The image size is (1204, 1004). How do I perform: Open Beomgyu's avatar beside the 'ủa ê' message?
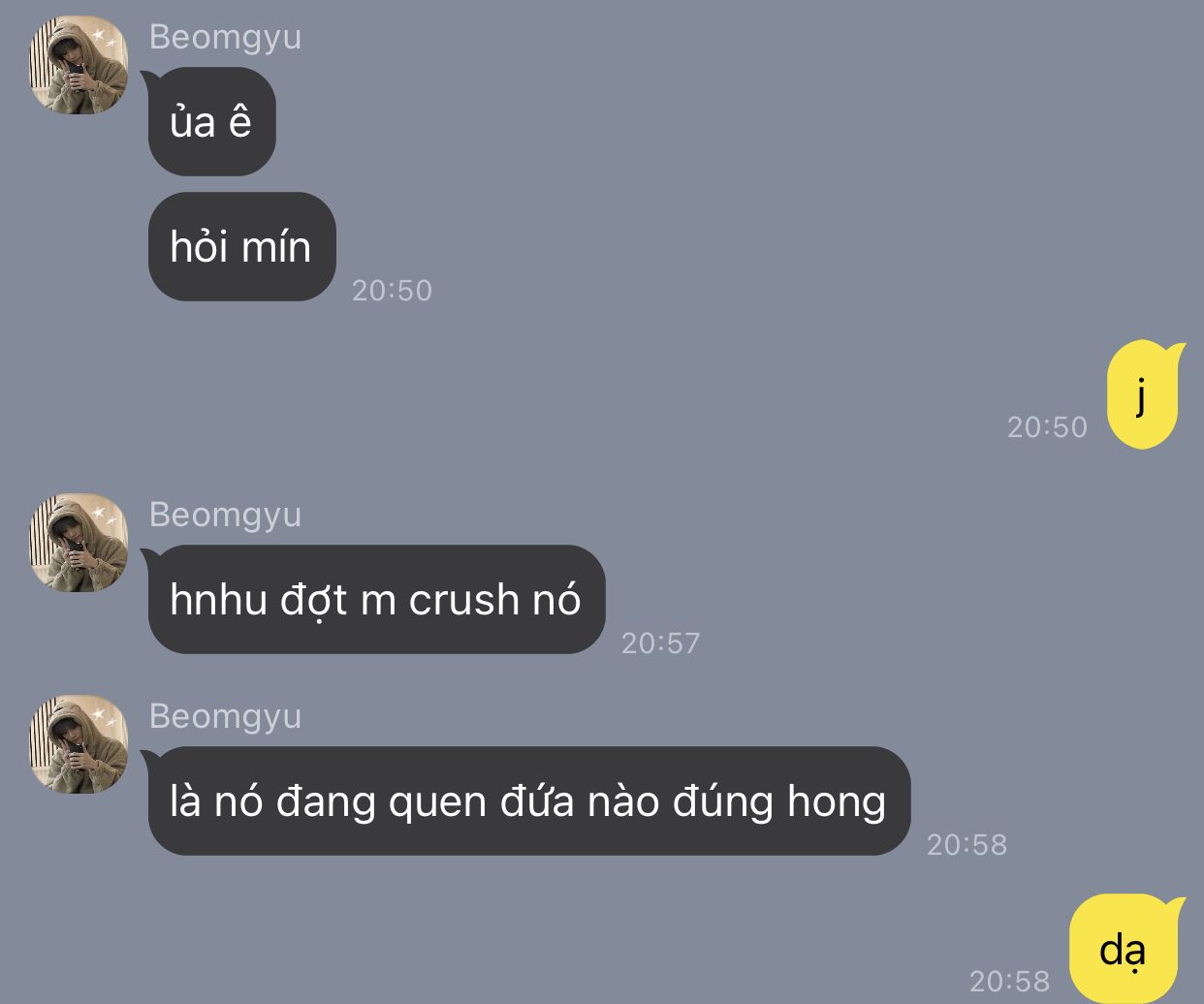click(79, 66)
